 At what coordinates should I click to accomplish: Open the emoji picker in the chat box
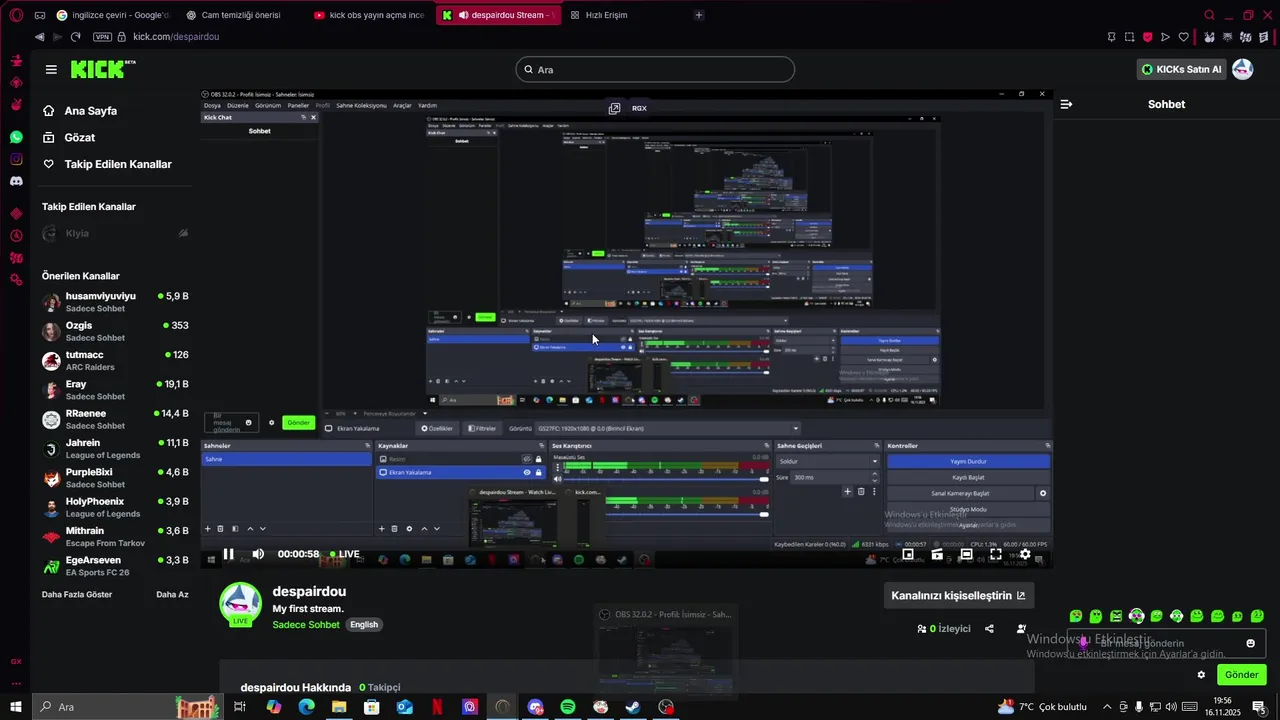(1250, 643)
